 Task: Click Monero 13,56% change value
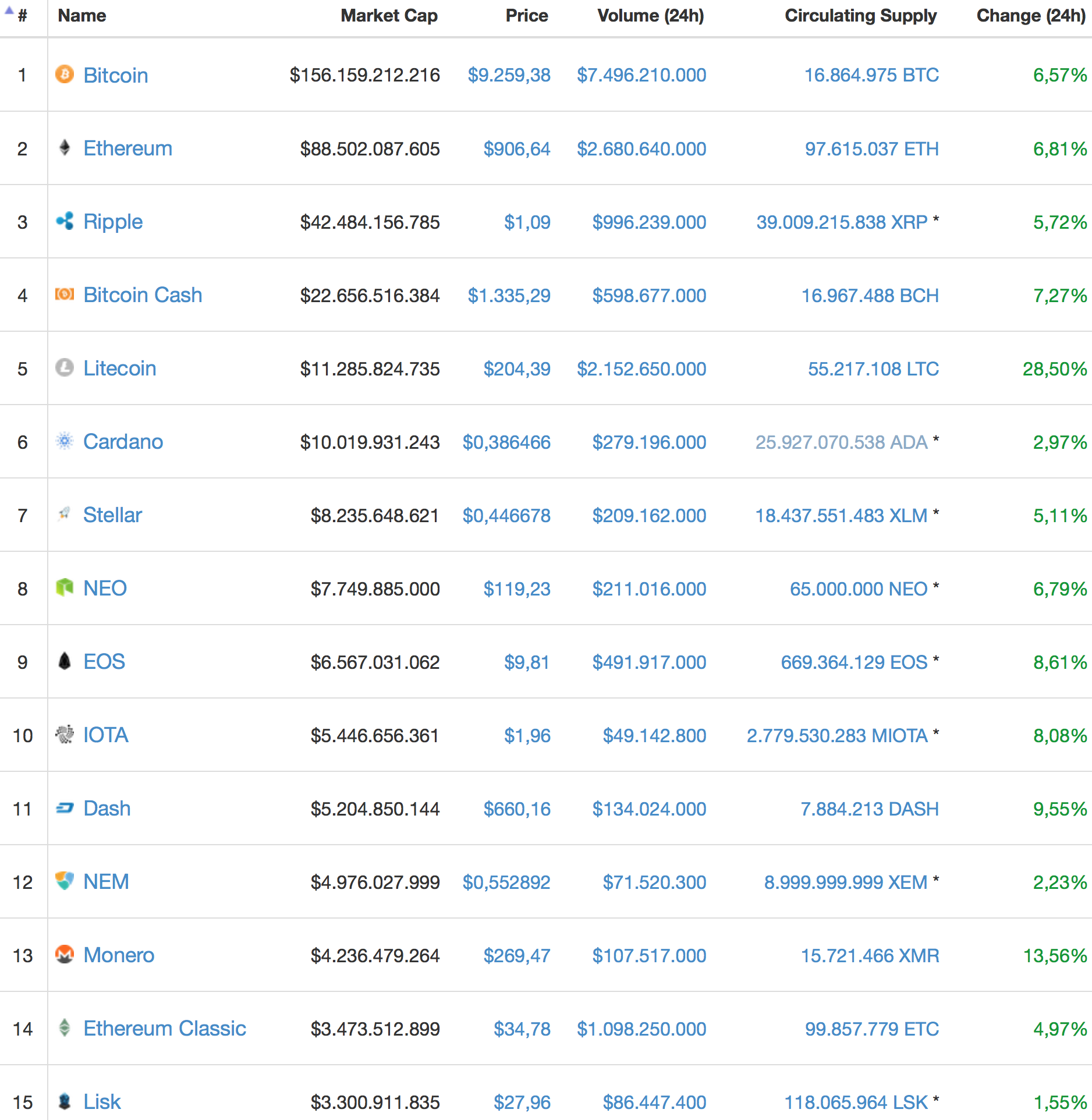click(x=1055, y=956)
